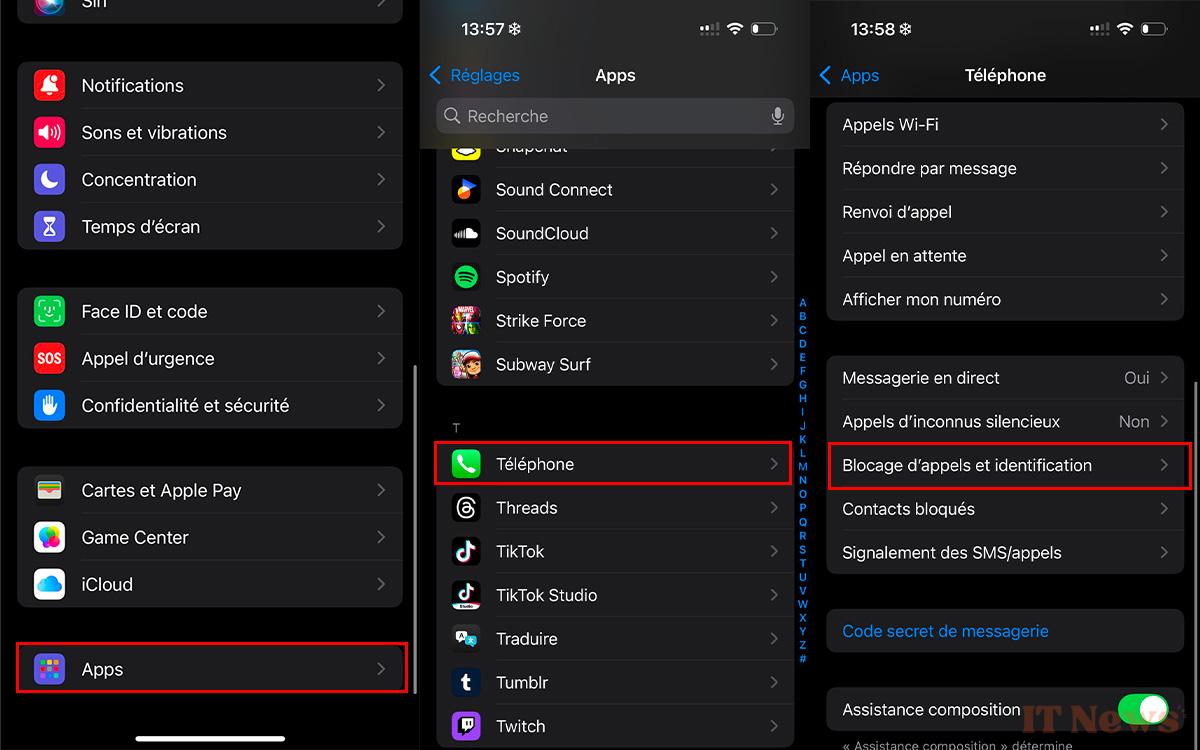
Task: Select the Contacts bloqués row
Action: pyautogui.click(x=1005, y=509)
